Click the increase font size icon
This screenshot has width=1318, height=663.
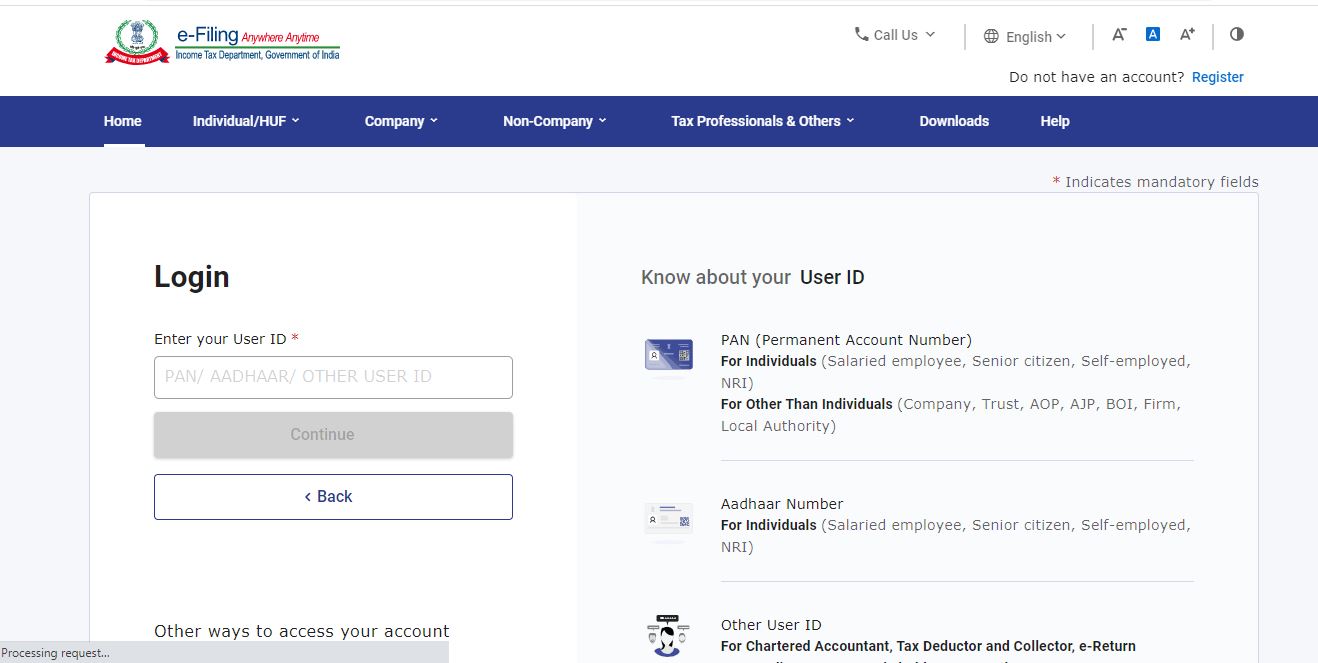[1187, 34]
